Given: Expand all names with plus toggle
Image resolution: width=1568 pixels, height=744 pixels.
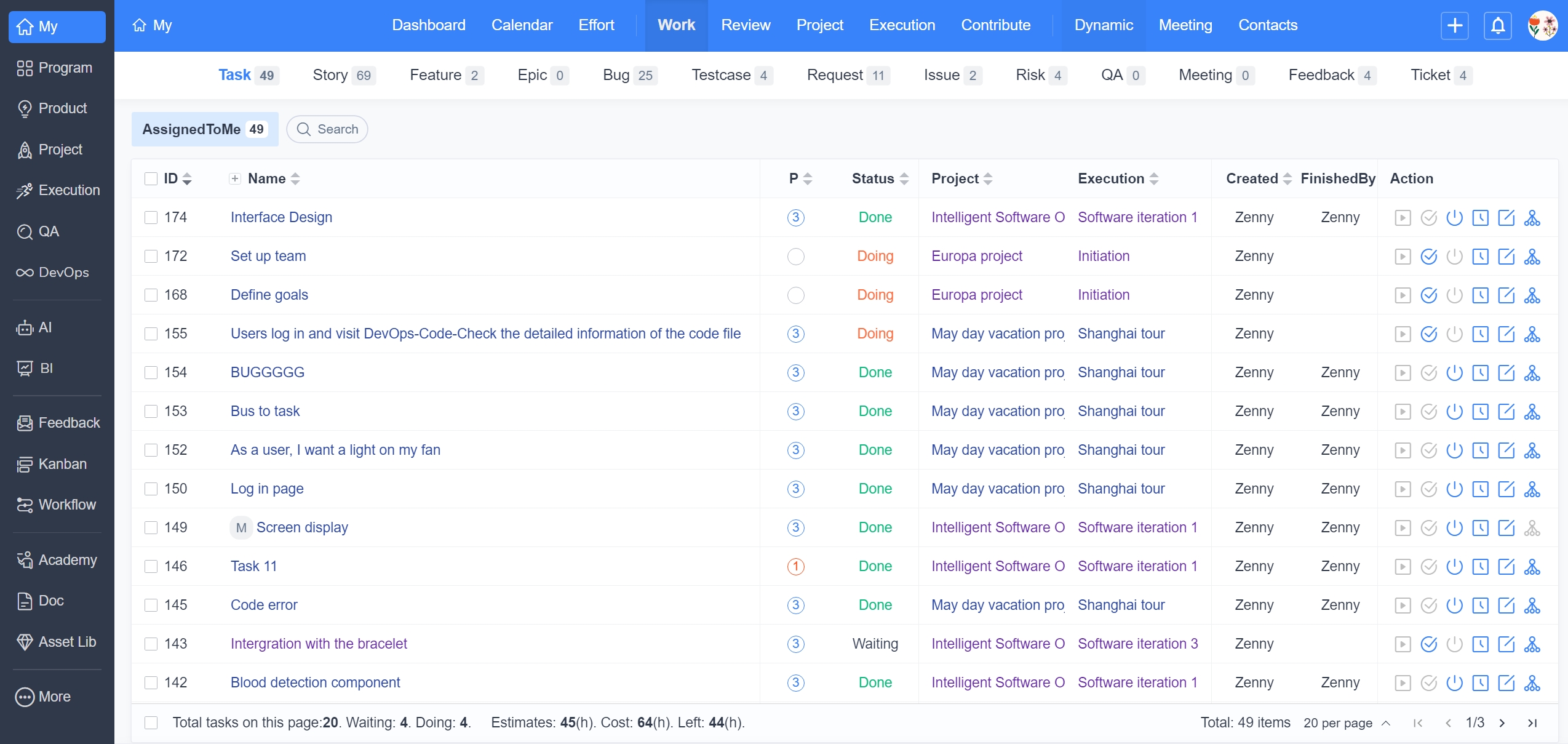Looking at the screenshot, I should (234, 179).
